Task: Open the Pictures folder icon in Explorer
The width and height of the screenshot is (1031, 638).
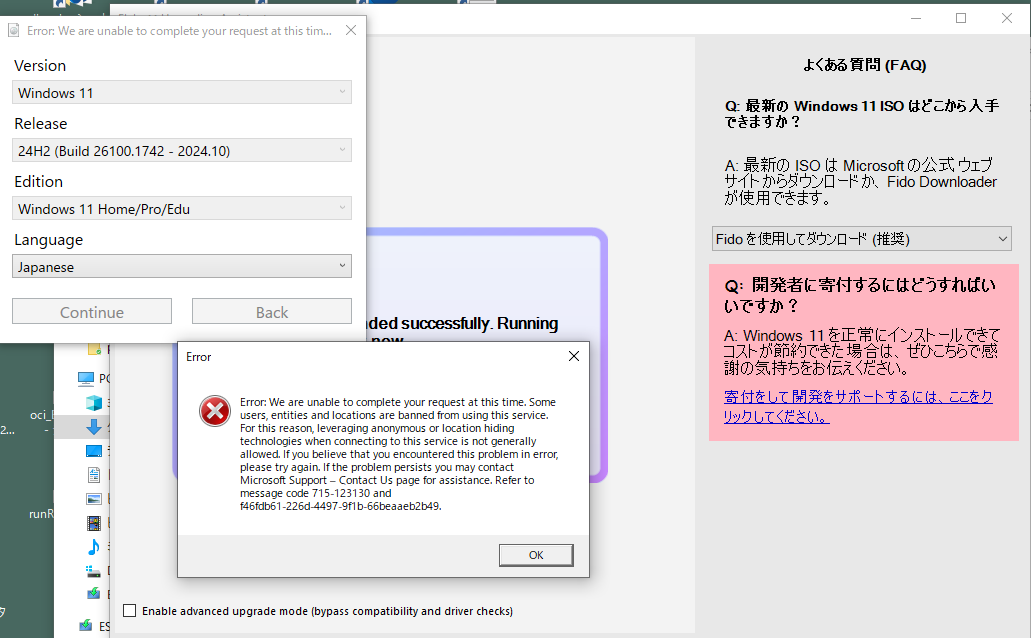Action: [94, 499]
